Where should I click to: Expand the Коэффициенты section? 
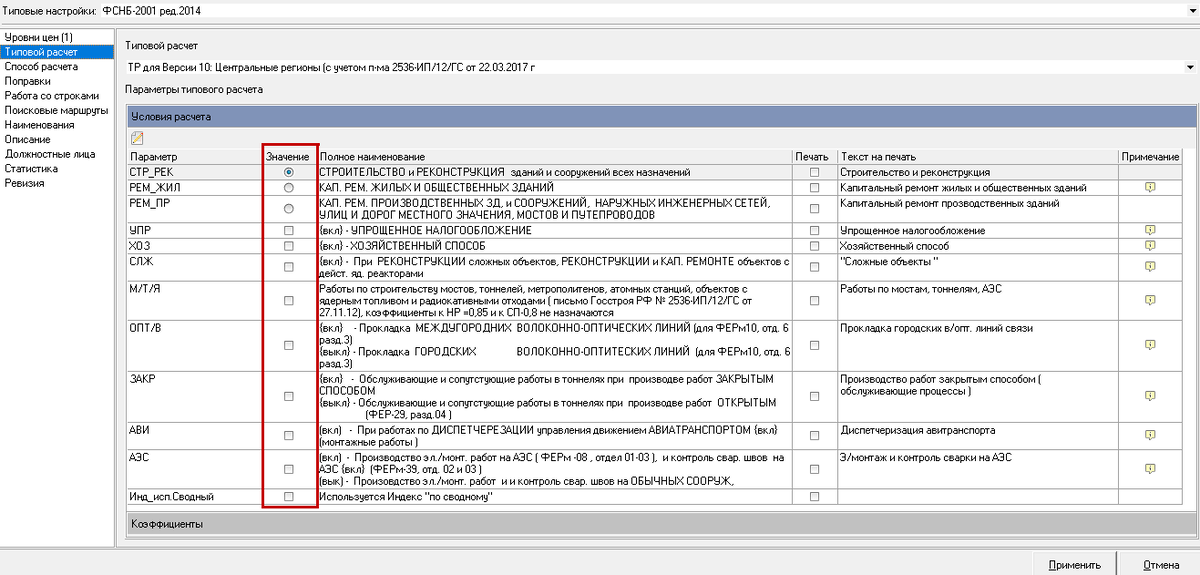click(661, 524)
